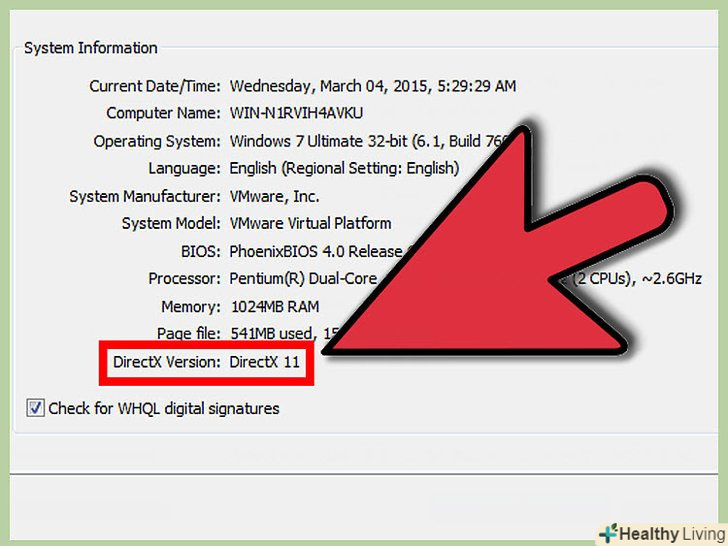This screenshot has width=728, height=546.
Task: Select the 'Page file:' label
Action: (188, 333)
